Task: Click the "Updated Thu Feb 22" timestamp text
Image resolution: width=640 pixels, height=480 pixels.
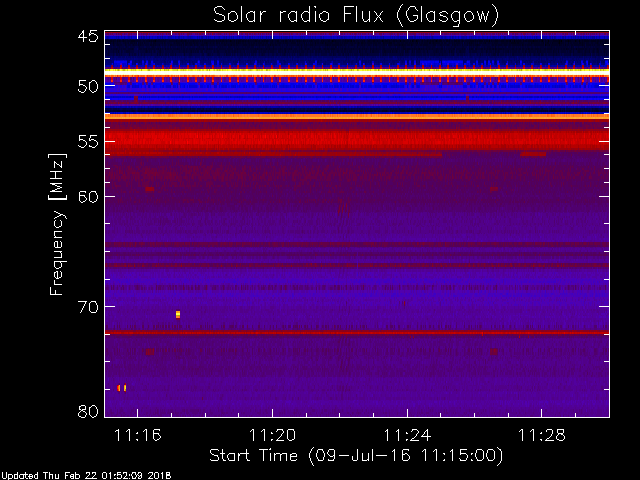Action: click(x=86, y=476)
